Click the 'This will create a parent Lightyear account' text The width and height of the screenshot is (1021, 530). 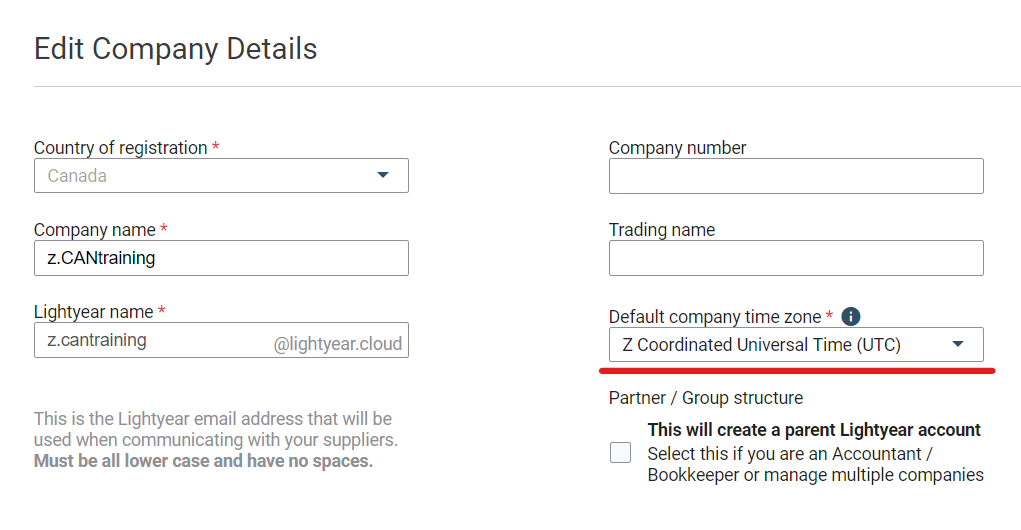point(813,430)
